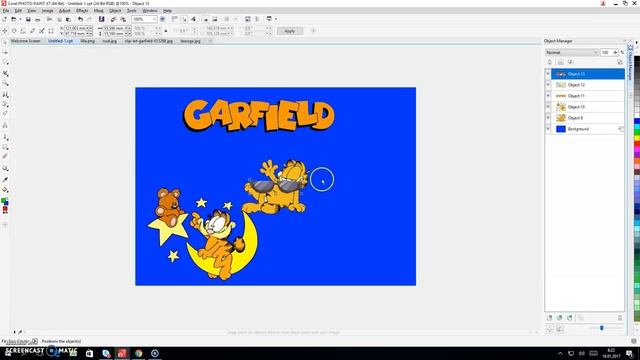The width and height of the screenshot is (640, 360).
Task: Pick the black swatch in color palette
Action: point(637,60)
